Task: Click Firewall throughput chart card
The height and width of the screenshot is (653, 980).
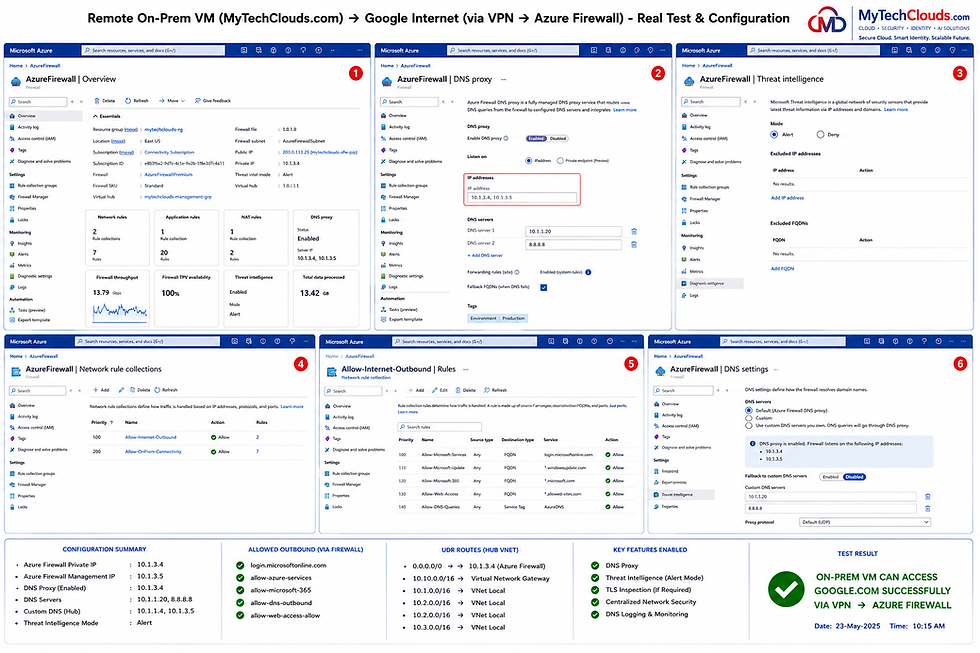Action: 117,298
